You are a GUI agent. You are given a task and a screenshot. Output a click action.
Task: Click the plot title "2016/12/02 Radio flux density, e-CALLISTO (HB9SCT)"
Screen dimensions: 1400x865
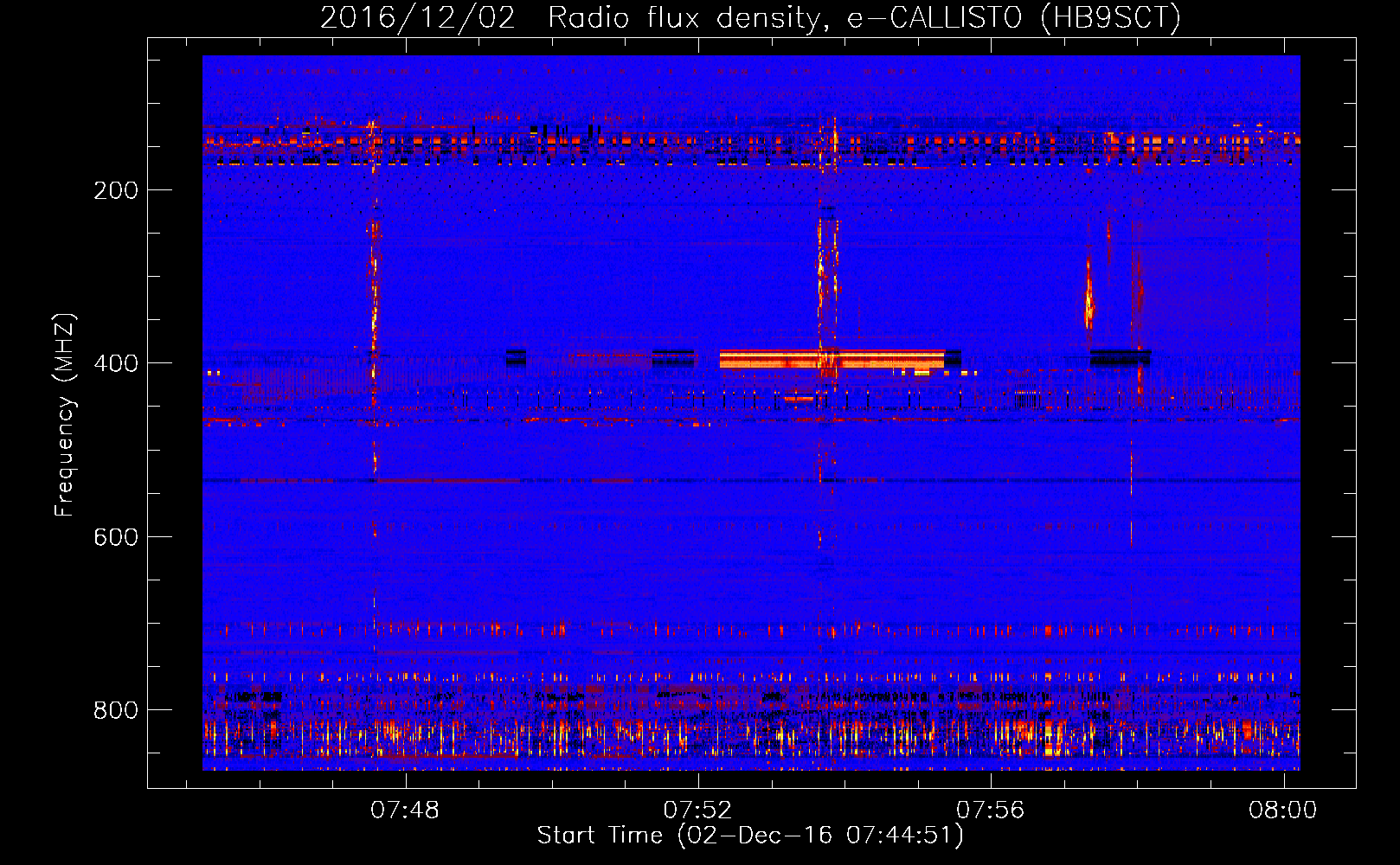750,17
